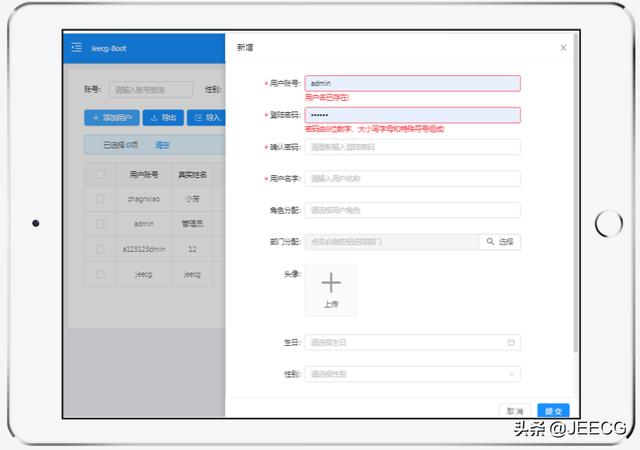Click the 用户账号 field containing admin

tap(412, 83)
